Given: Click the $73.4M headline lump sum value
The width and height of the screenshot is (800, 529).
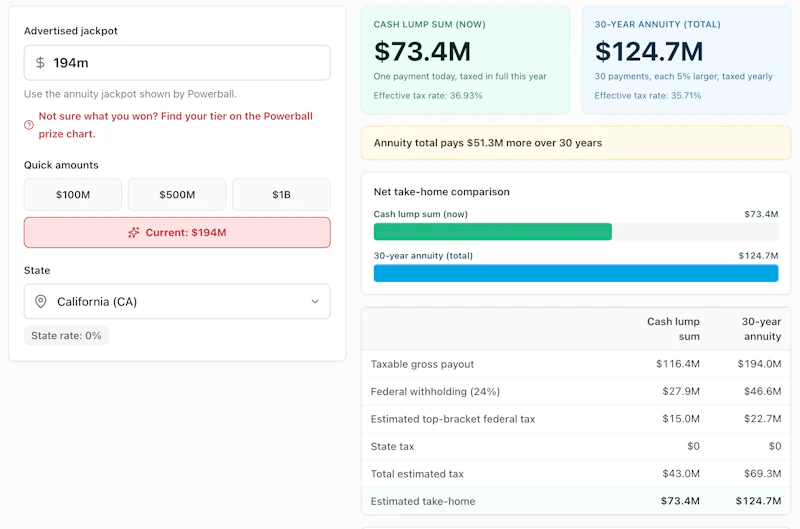Looking at the screenshot, I should pyautogui.click(x=422, y=52).
